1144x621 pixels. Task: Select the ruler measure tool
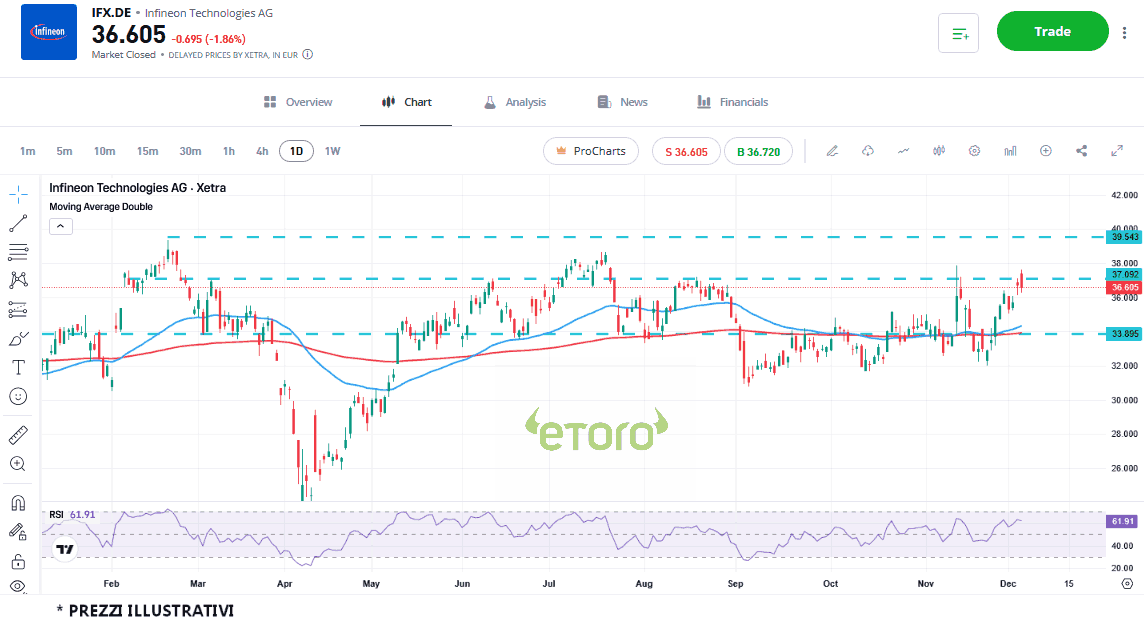[x=18, y=435]
